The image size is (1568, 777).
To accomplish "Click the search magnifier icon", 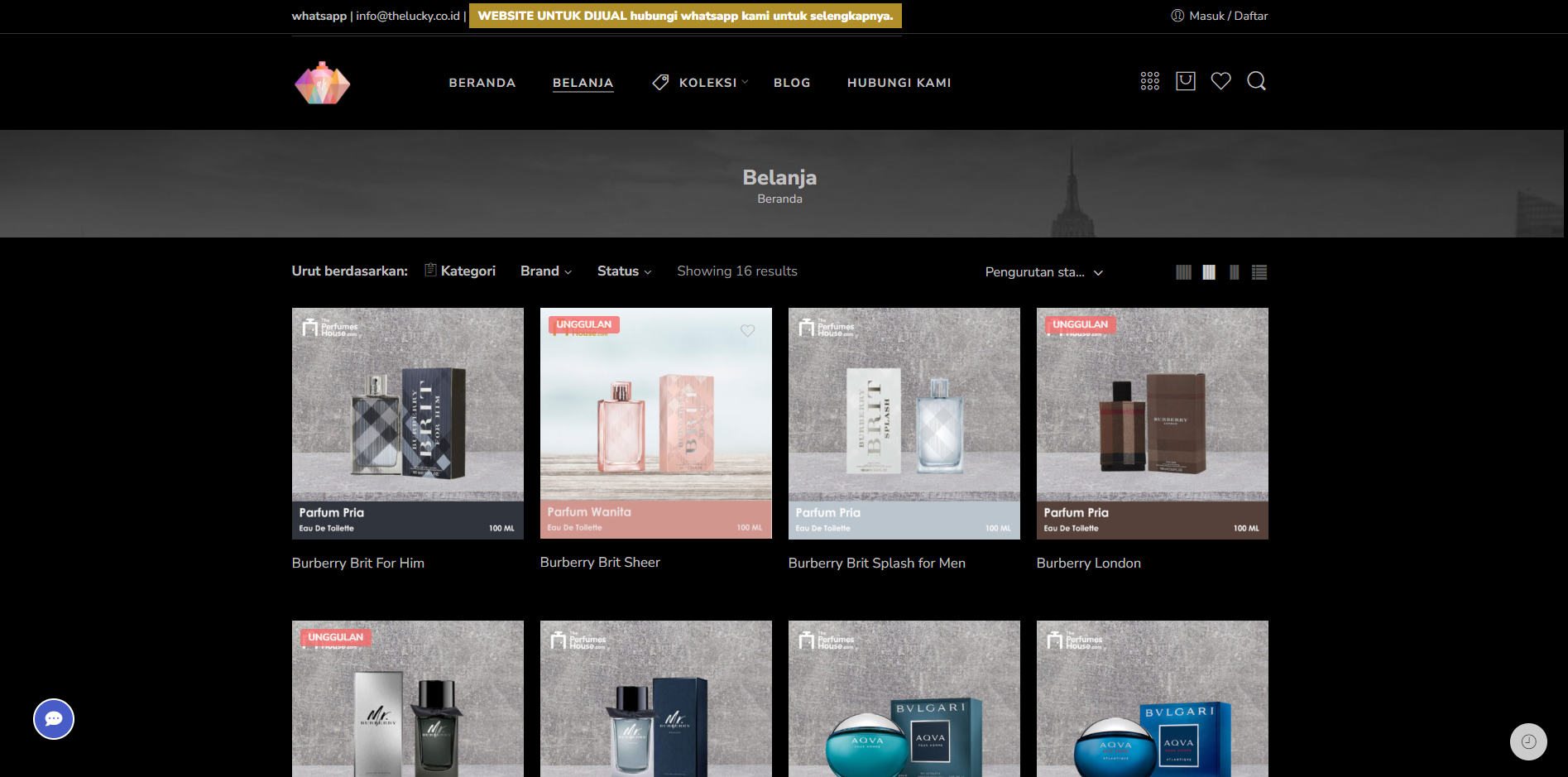I will coord(1257,81).
